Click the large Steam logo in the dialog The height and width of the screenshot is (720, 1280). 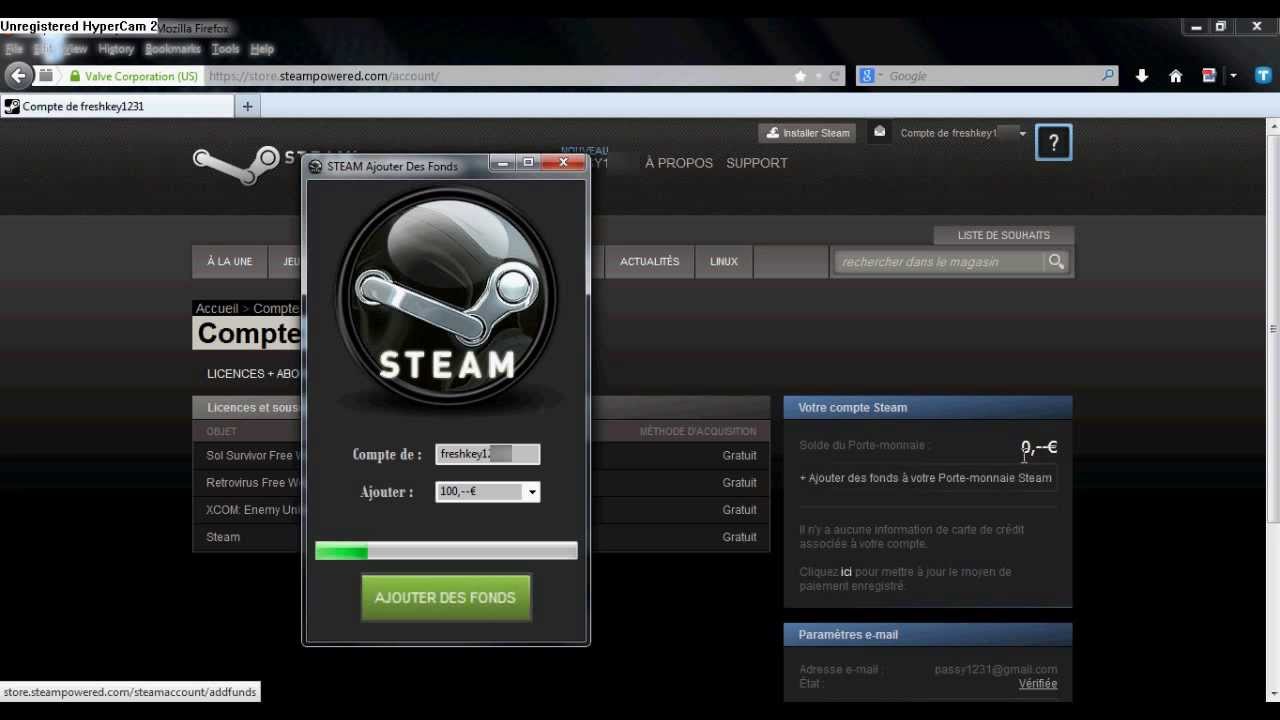[446, 298]
